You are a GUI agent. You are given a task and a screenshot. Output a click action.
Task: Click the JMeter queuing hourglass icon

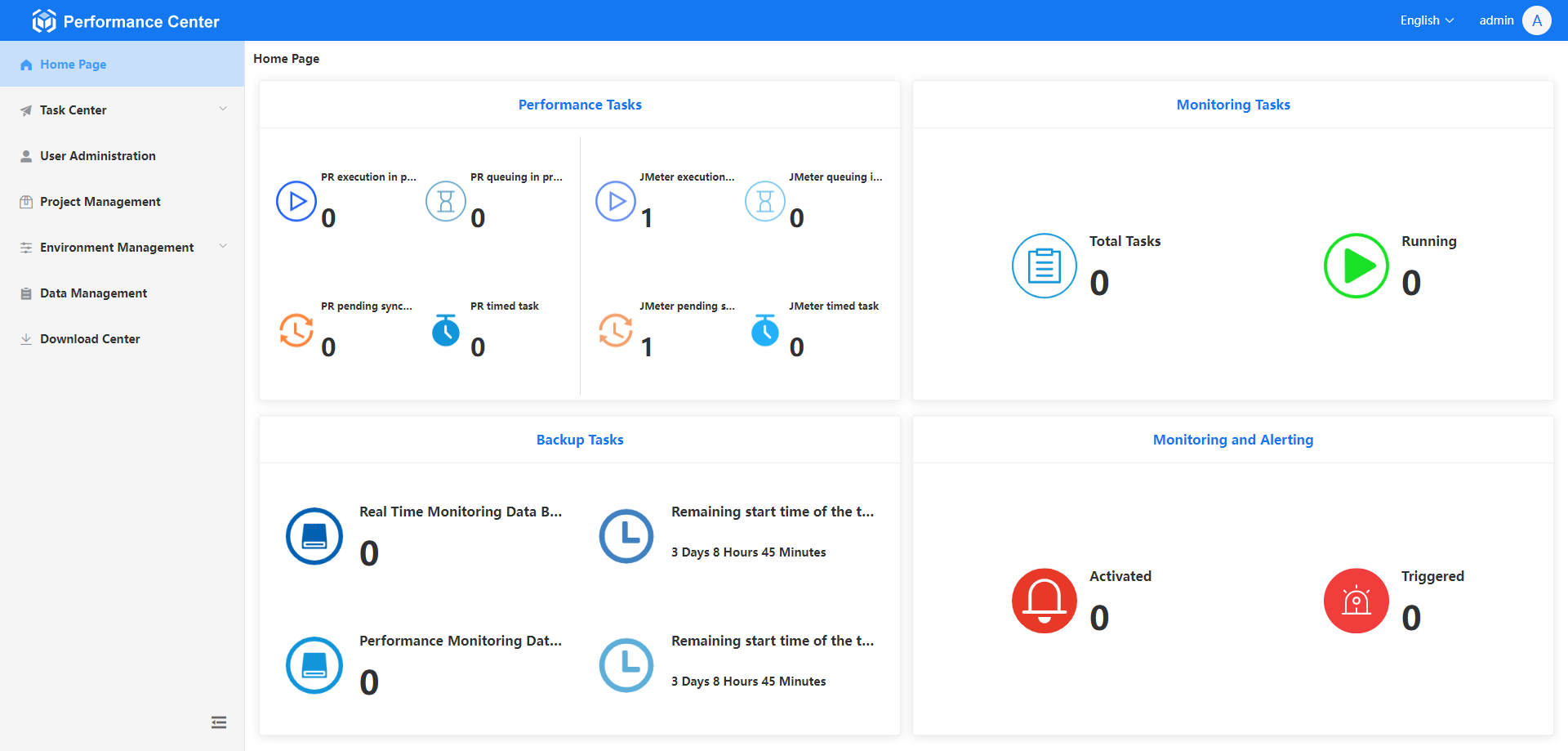coord(765,201)
